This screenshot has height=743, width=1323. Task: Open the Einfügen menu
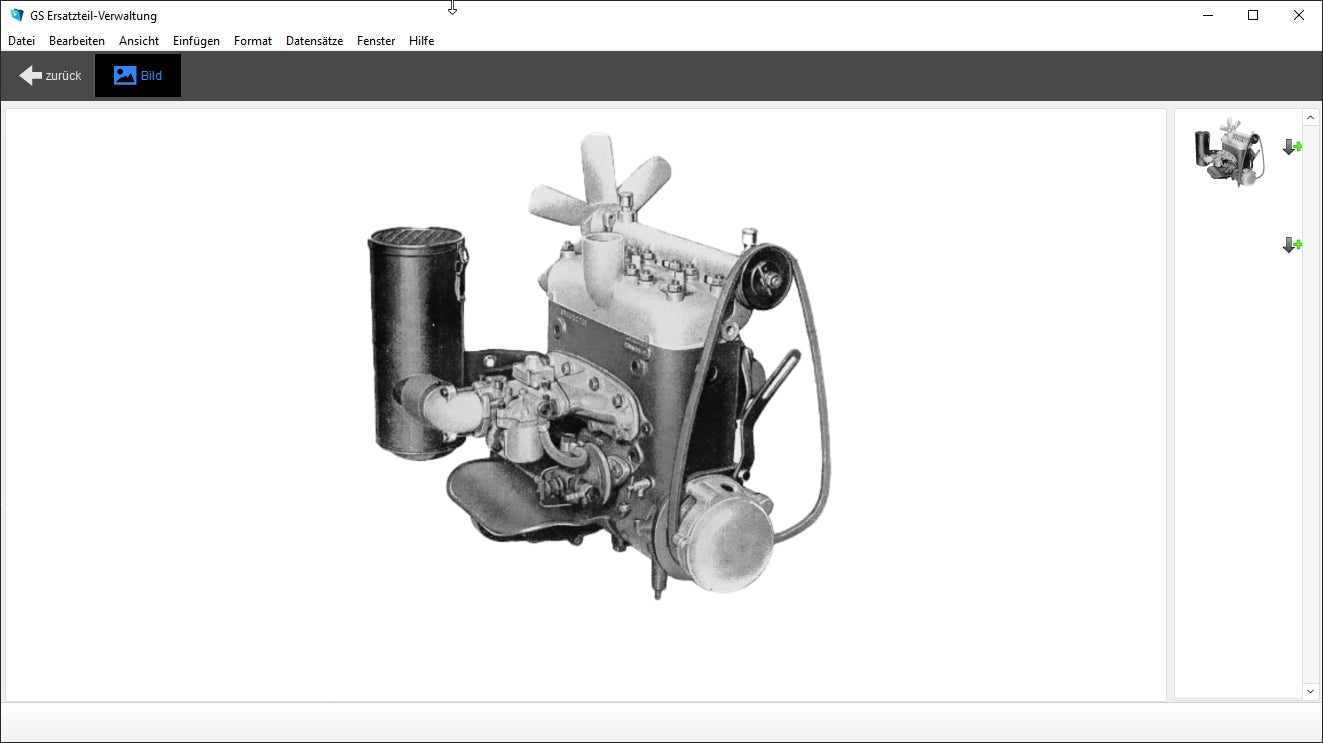point(196,41)
